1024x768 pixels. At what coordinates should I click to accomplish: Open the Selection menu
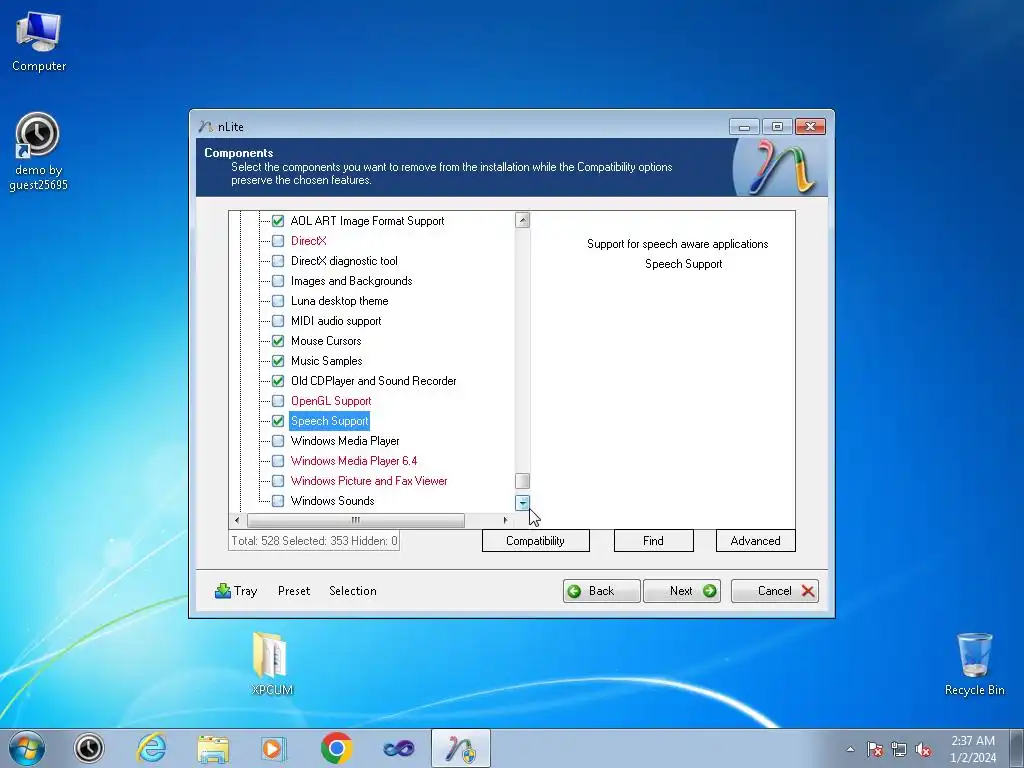(353, 591)
